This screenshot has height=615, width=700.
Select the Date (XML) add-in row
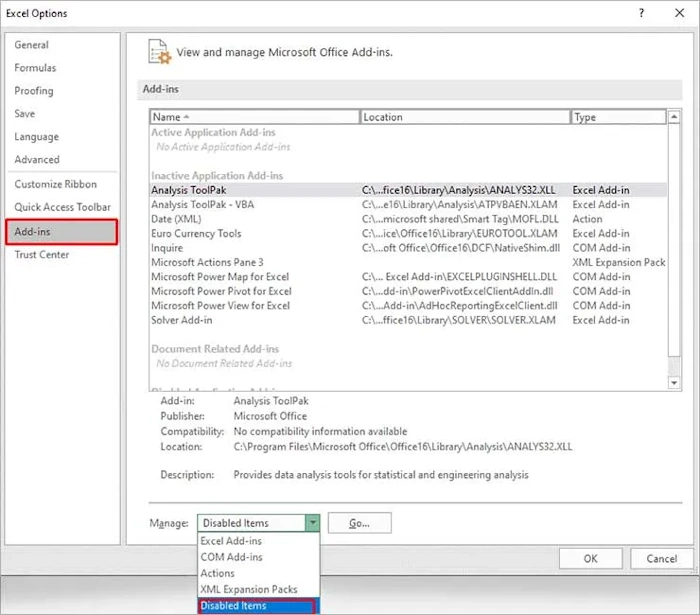pyautogui.click(x=408, y=219)
